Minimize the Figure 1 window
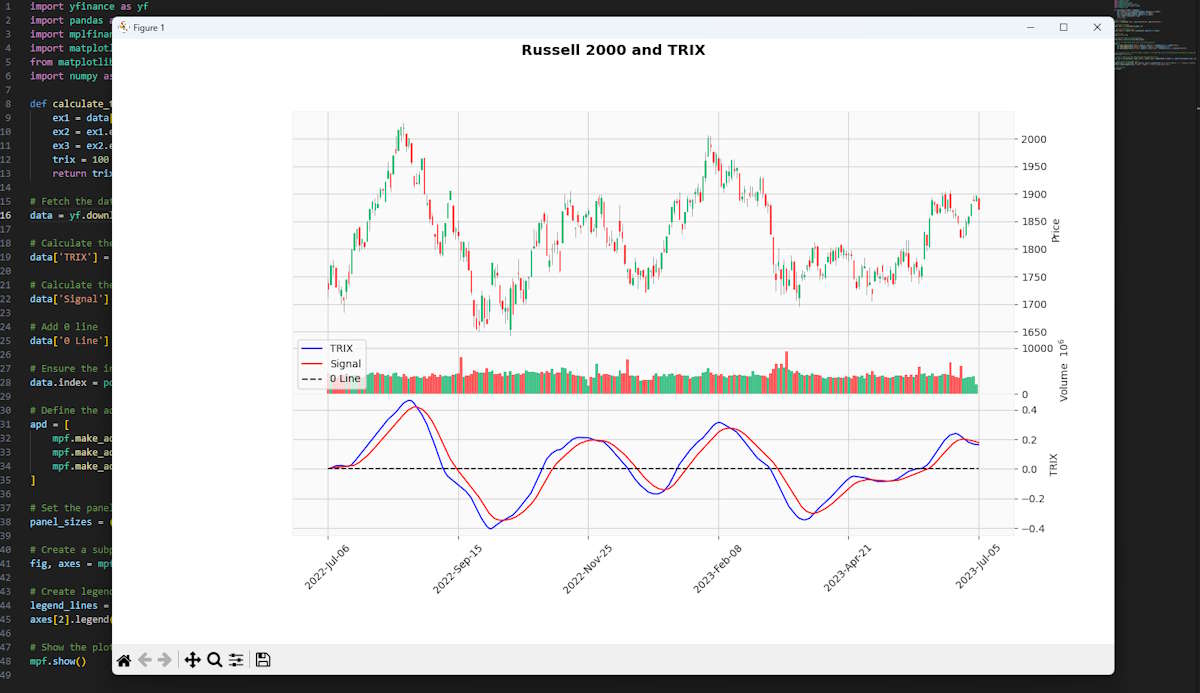 point(1030,27)
